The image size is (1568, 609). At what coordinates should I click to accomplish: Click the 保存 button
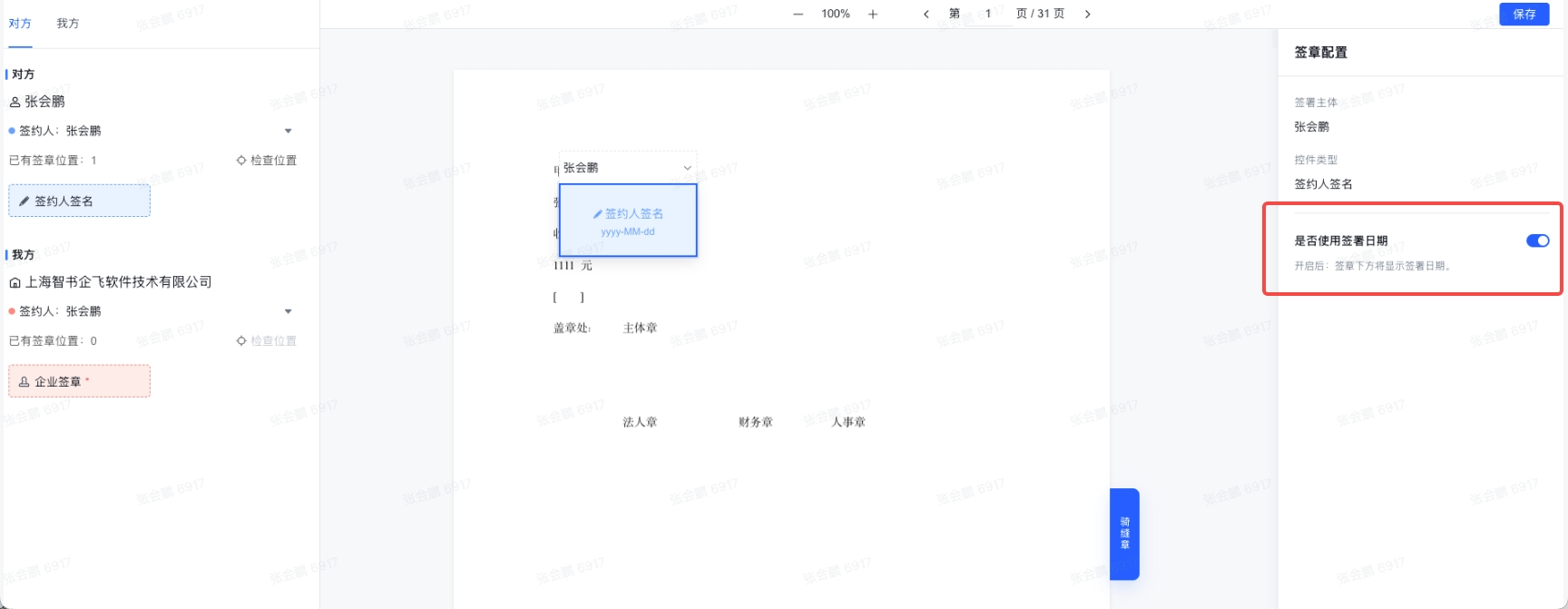1524,14
